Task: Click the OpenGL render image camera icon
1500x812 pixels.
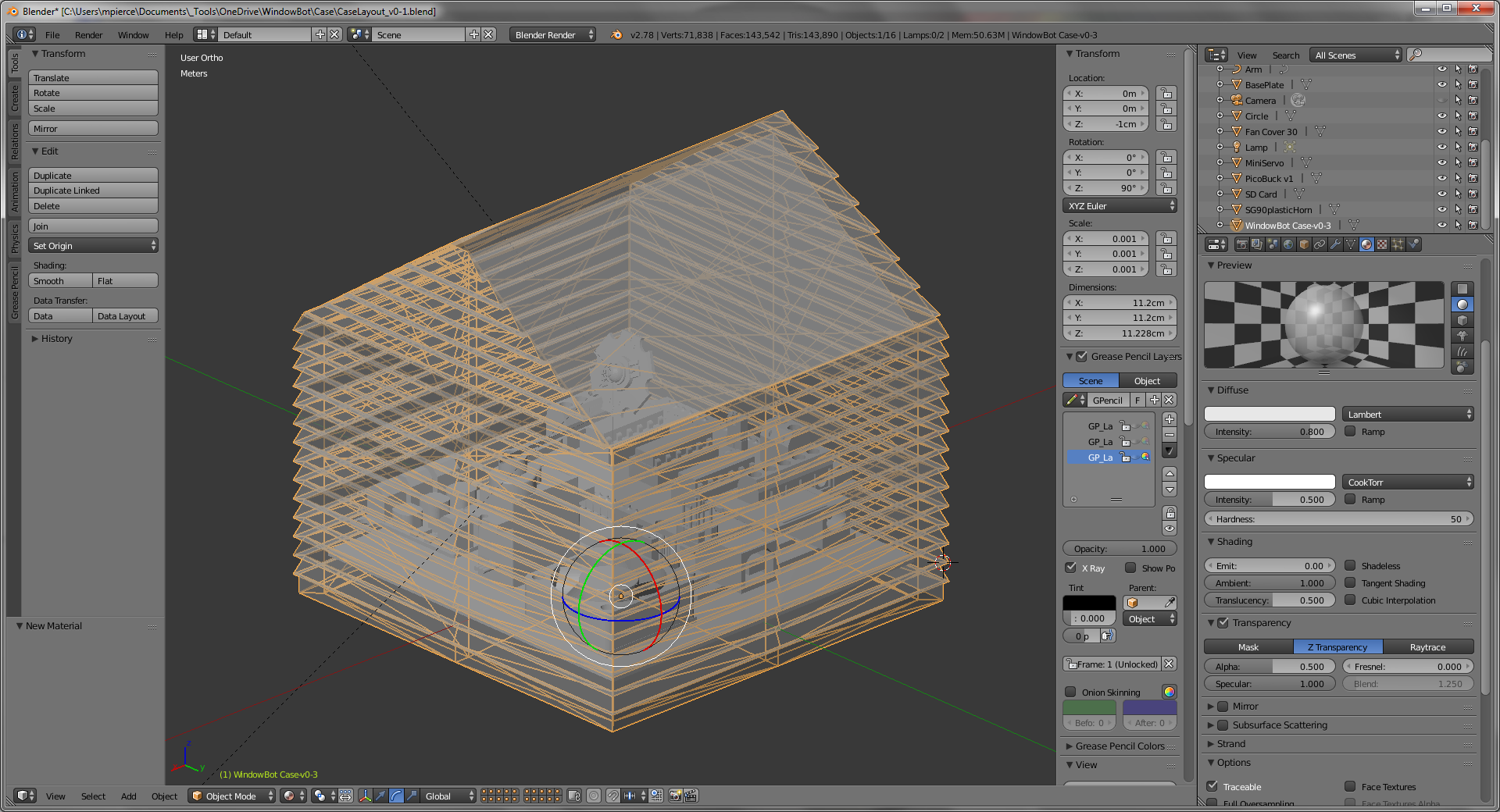Action: coord(676,796)
